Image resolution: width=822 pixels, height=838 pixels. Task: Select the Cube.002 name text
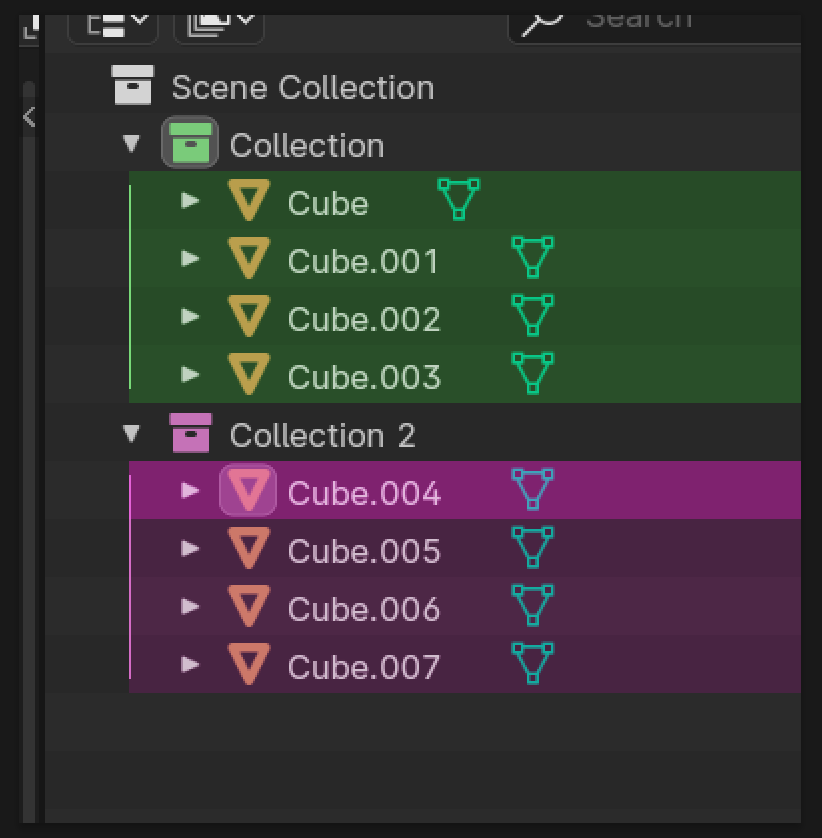pos(363,319)
